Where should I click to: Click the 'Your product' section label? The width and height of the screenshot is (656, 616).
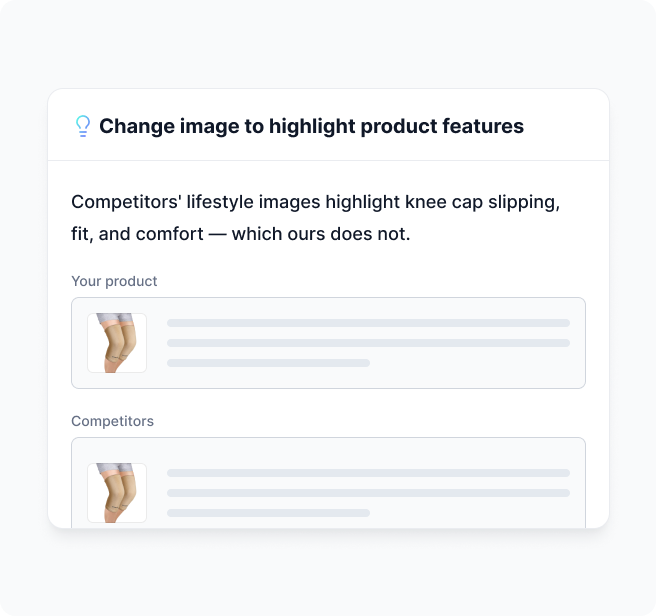click(114, 281)
